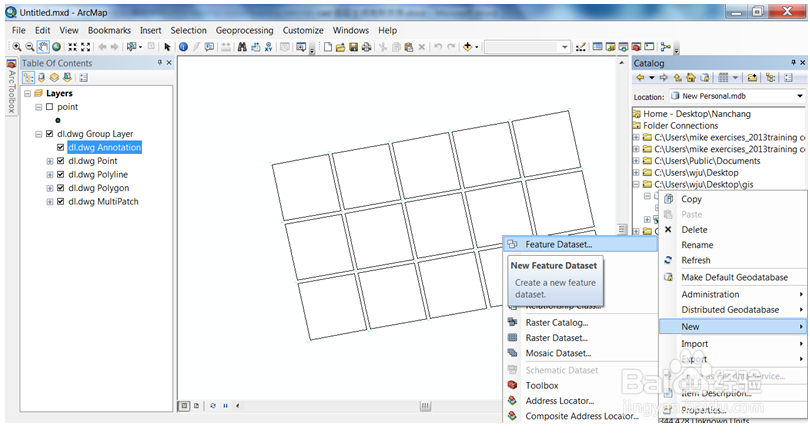Collapse C:\Users\wju\Desktop\gis folder

click(636, 184)
